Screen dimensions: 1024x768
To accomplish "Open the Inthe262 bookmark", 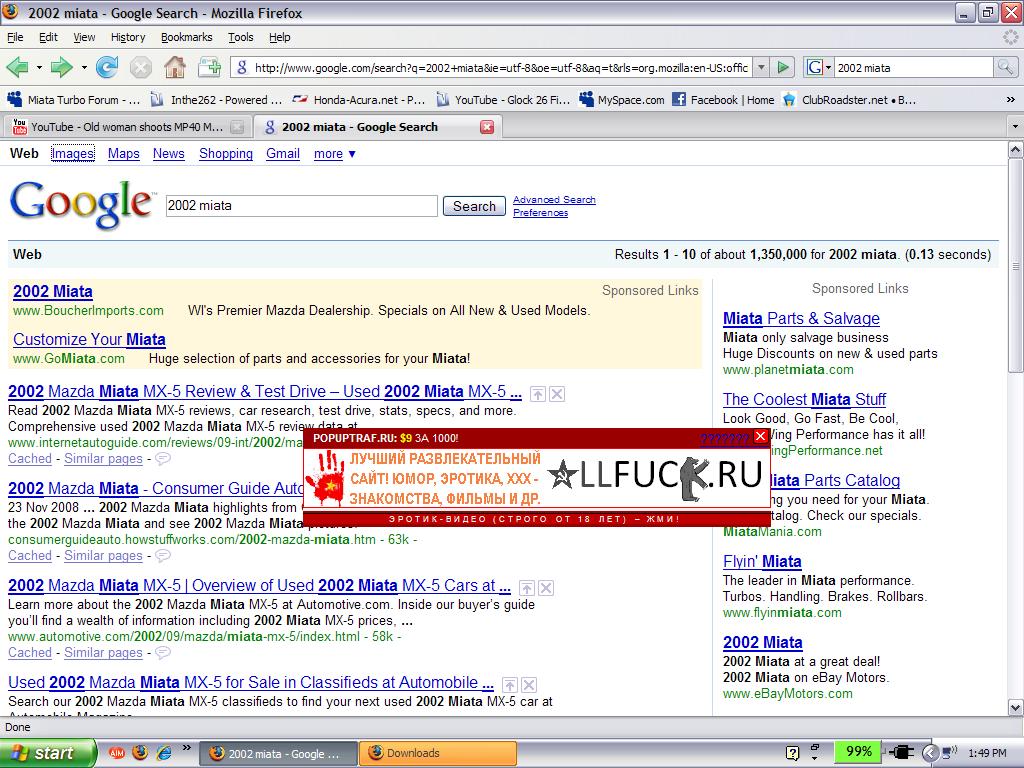I will (216, 100).
